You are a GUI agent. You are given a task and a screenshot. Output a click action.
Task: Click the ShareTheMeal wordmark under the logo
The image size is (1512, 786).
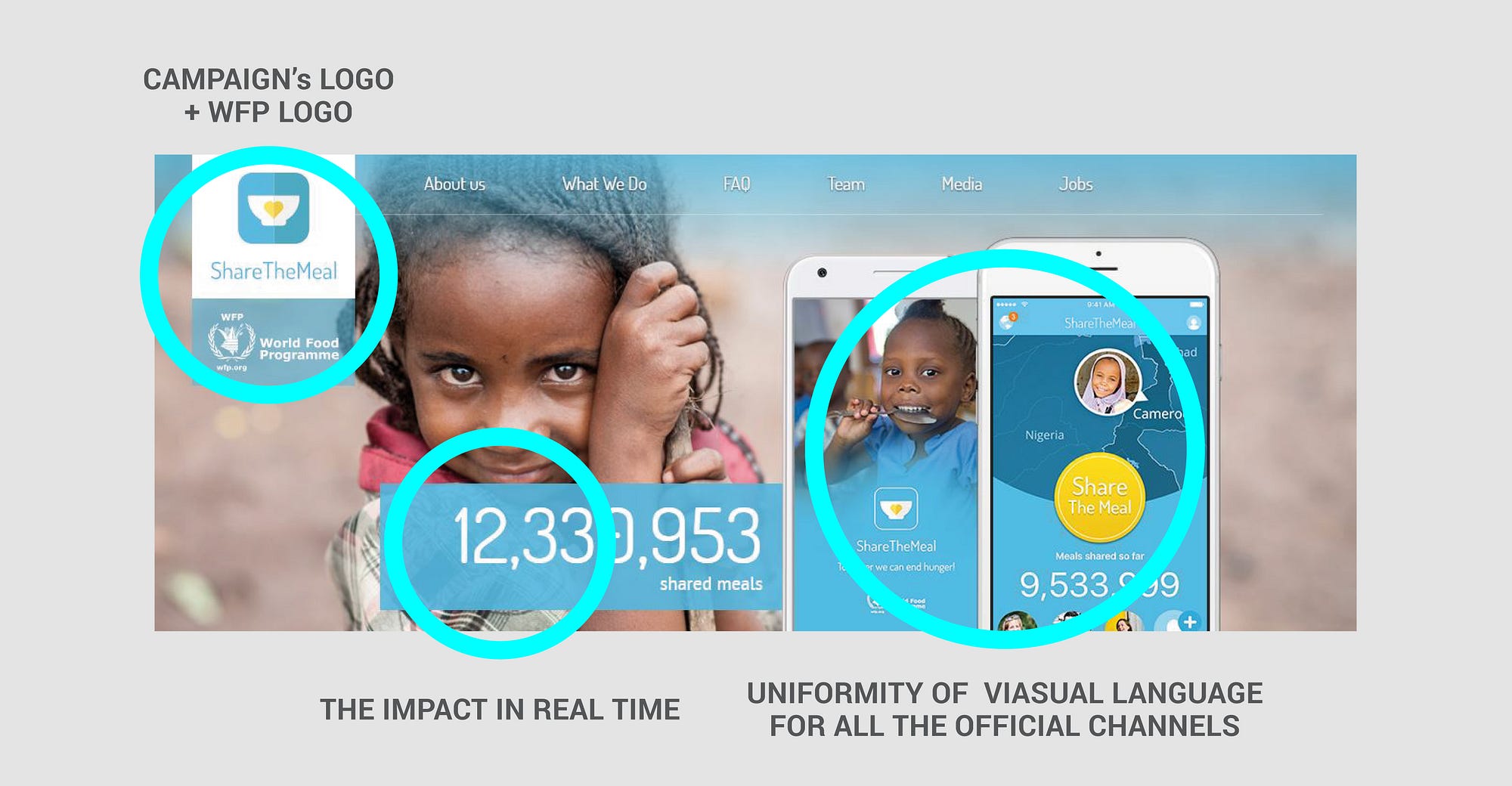click(274, 271)
